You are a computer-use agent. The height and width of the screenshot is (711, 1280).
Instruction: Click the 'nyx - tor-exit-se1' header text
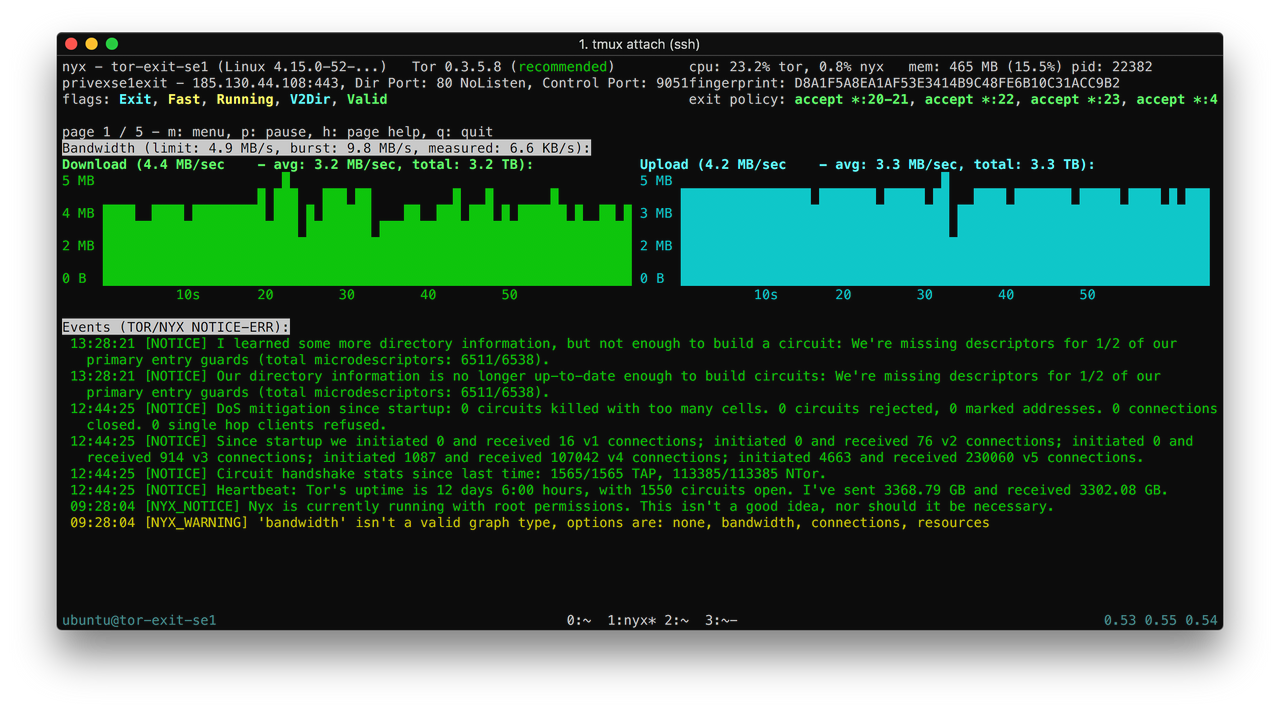135,67
